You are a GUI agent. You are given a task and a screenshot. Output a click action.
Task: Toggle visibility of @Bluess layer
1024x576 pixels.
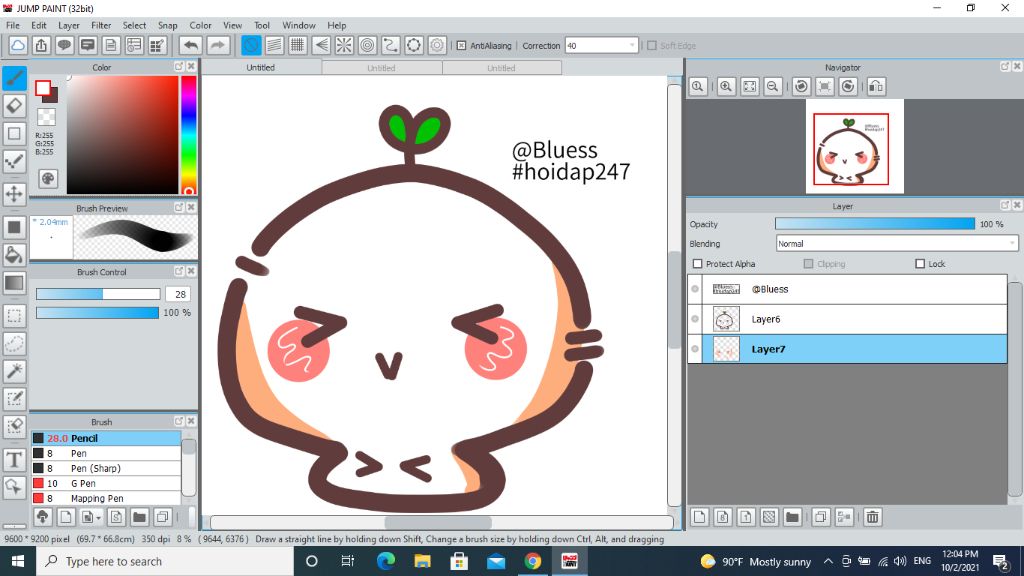point(696,289)
